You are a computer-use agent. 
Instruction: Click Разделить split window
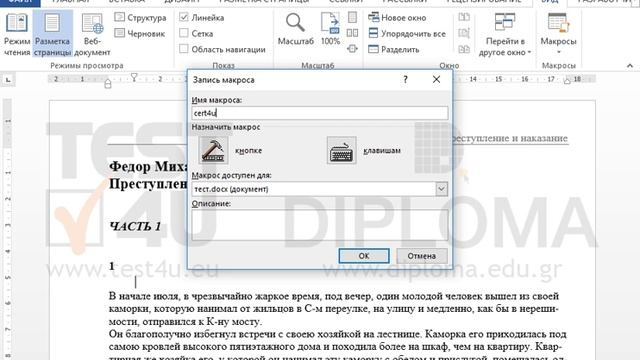coord(394,49)
